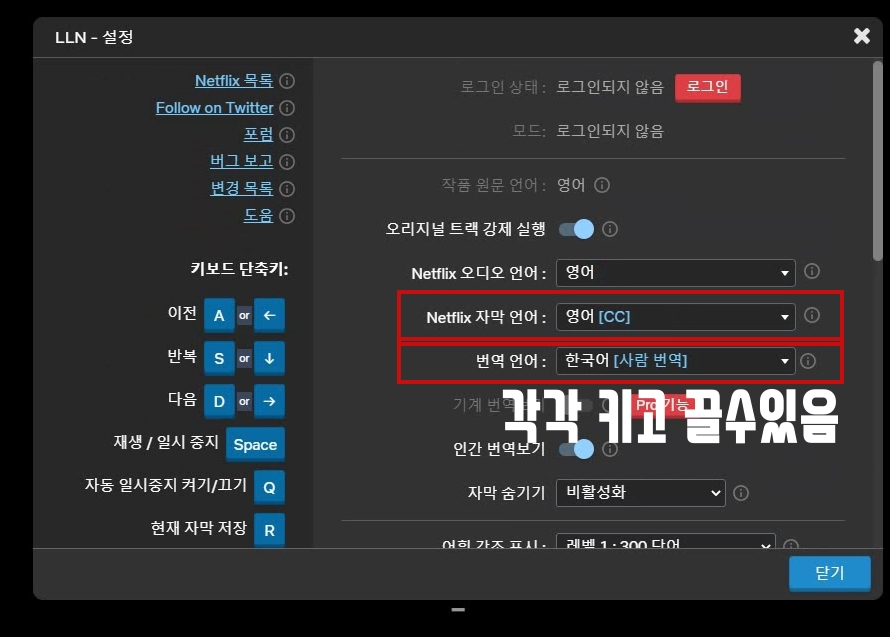890x637 pixels.
Task: Click the red 로그인 button
Action: [707, 87]
